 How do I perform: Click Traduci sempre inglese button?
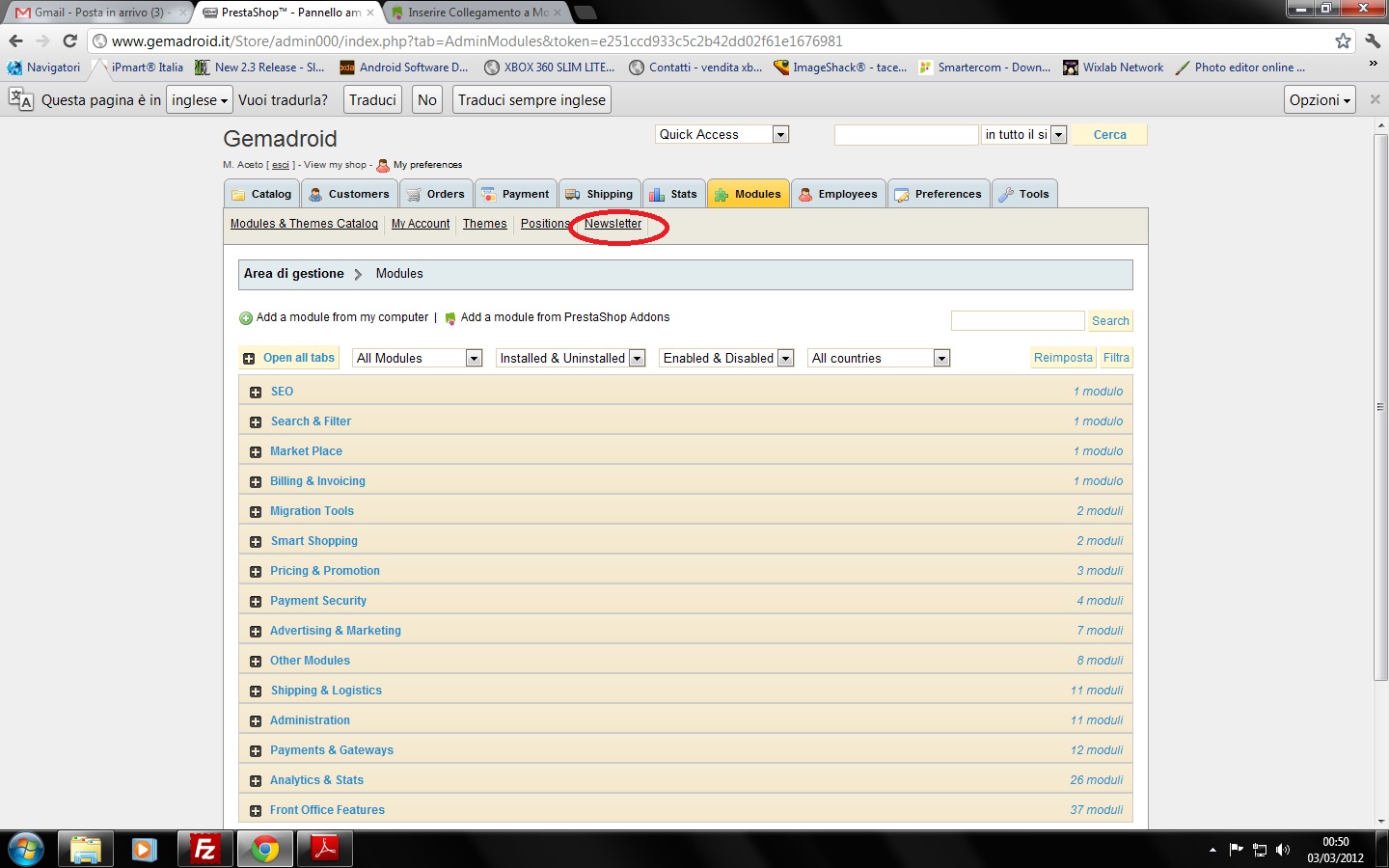531,100
